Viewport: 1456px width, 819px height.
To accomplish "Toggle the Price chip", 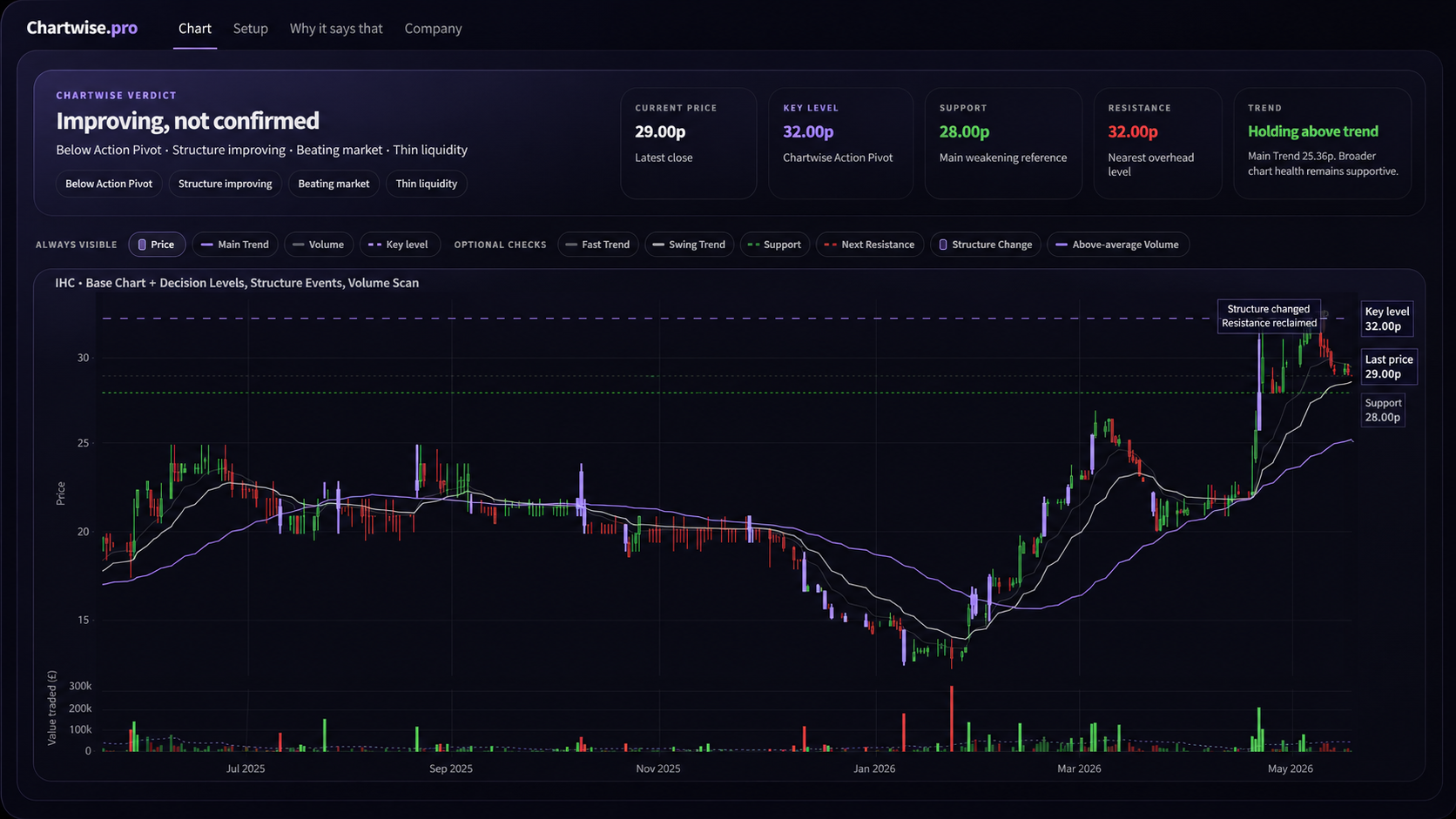I will tap(157, 245).
